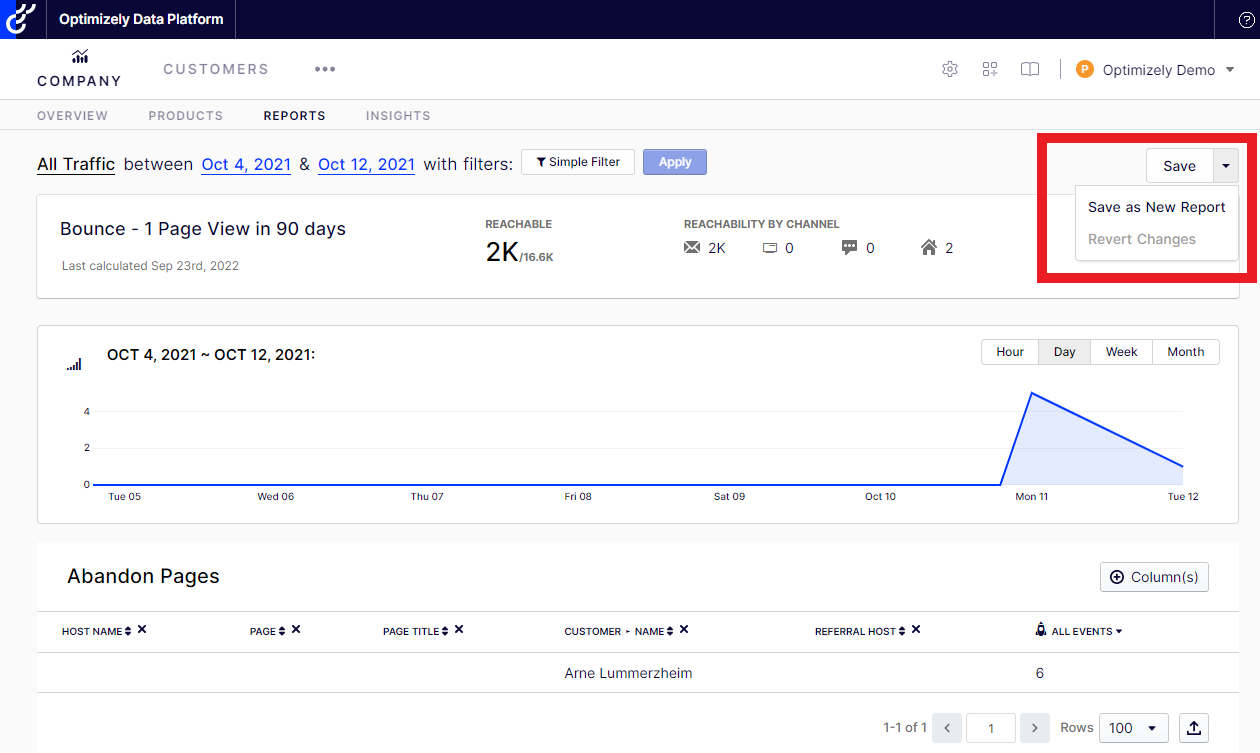
Task: Click the Apply filter button
Action: coord(675,162)
